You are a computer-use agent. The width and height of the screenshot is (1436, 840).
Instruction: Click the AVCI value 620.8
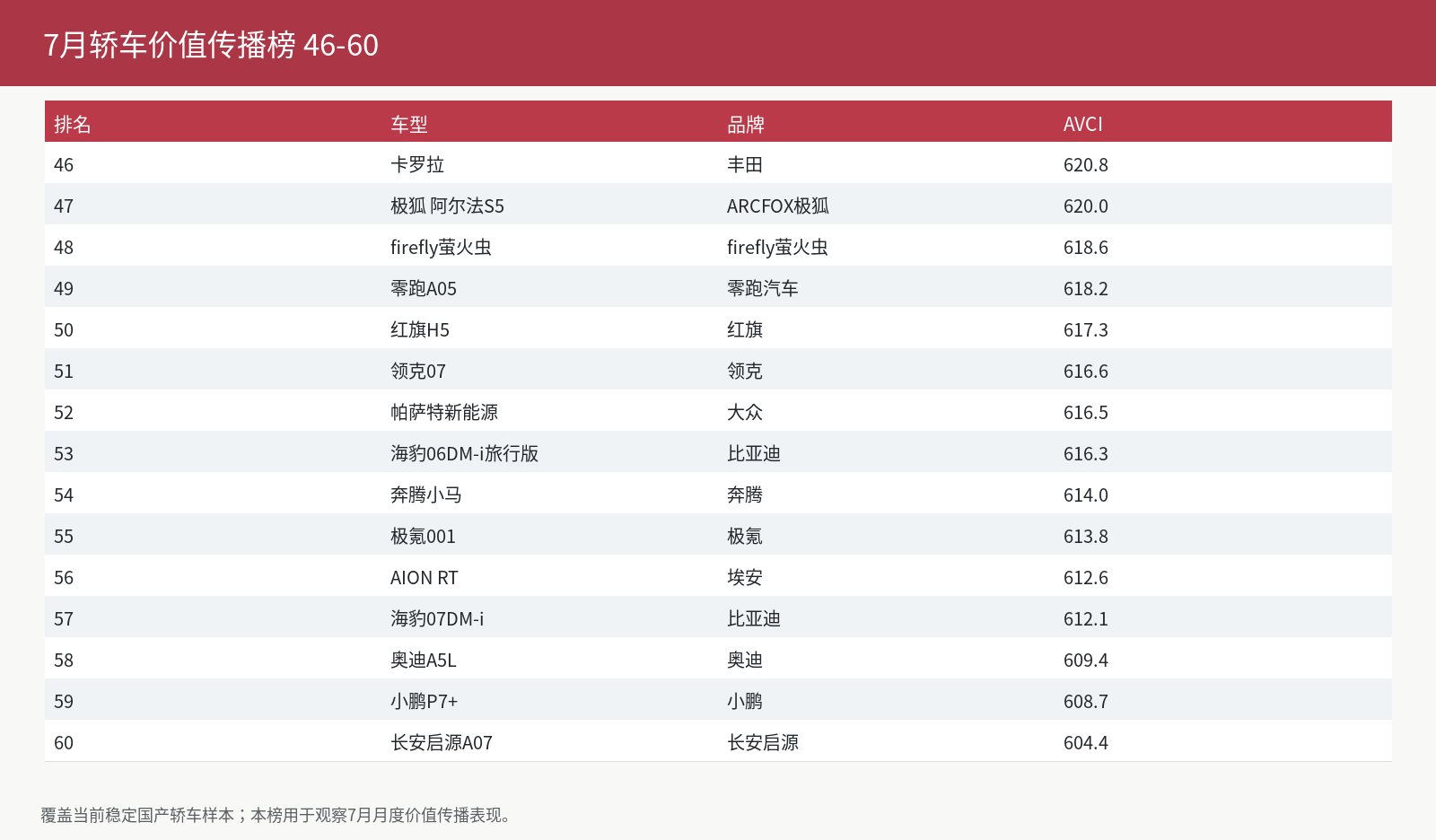tap(1086, 165)
